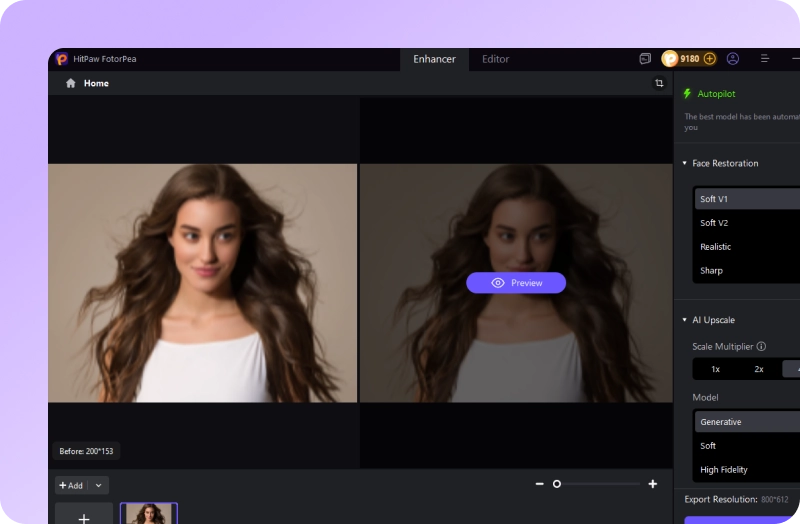This screenshot has height=524, width=800.
Task: Select the crop tool icon
Action: pos(659,83)
